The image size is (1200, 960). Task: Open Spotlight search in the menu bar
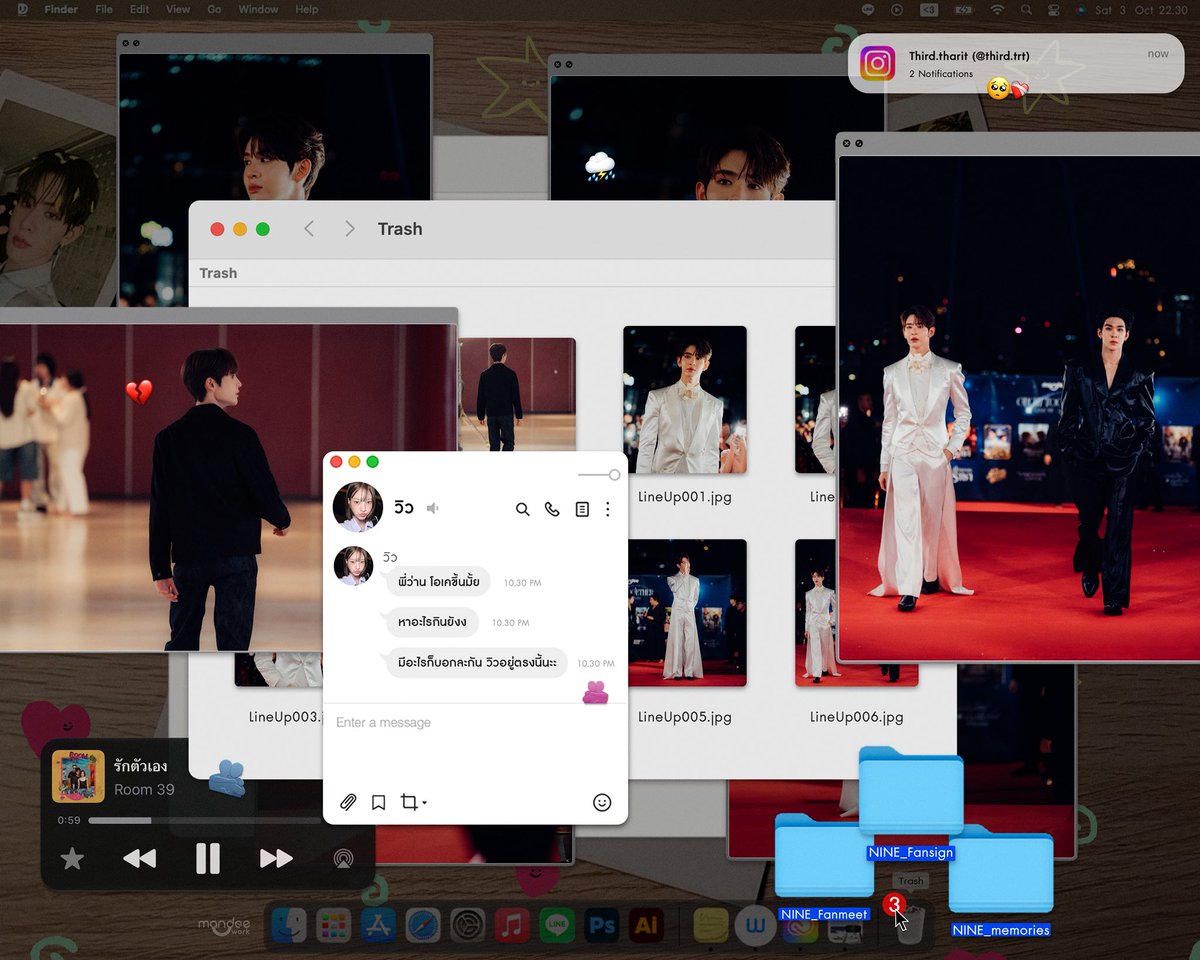tap(1025, 9)
